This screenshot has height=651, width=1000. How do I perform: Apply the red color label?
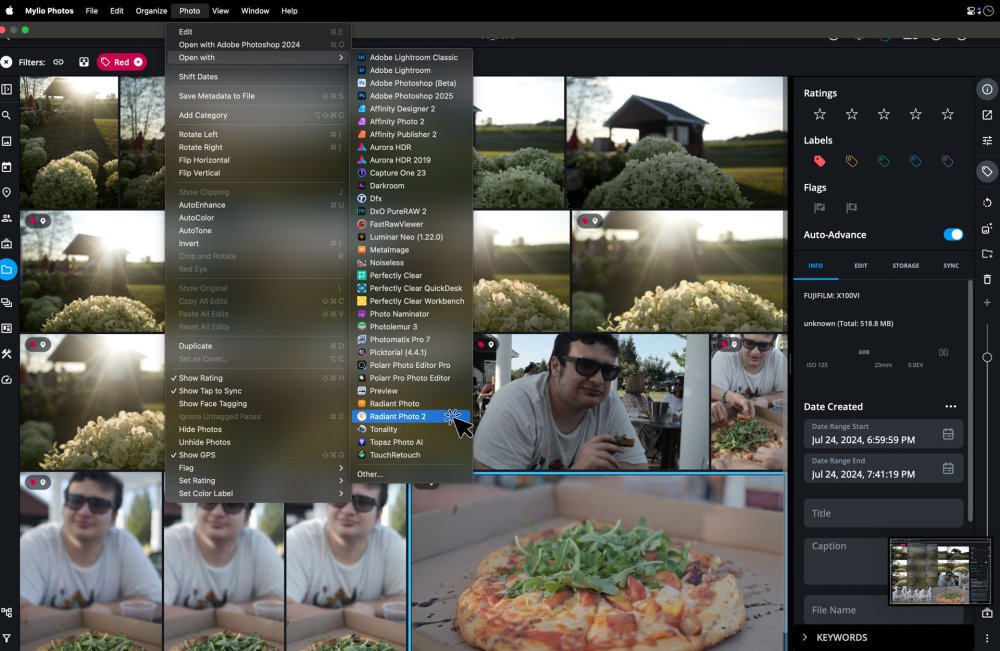click(x=820, y=161)
